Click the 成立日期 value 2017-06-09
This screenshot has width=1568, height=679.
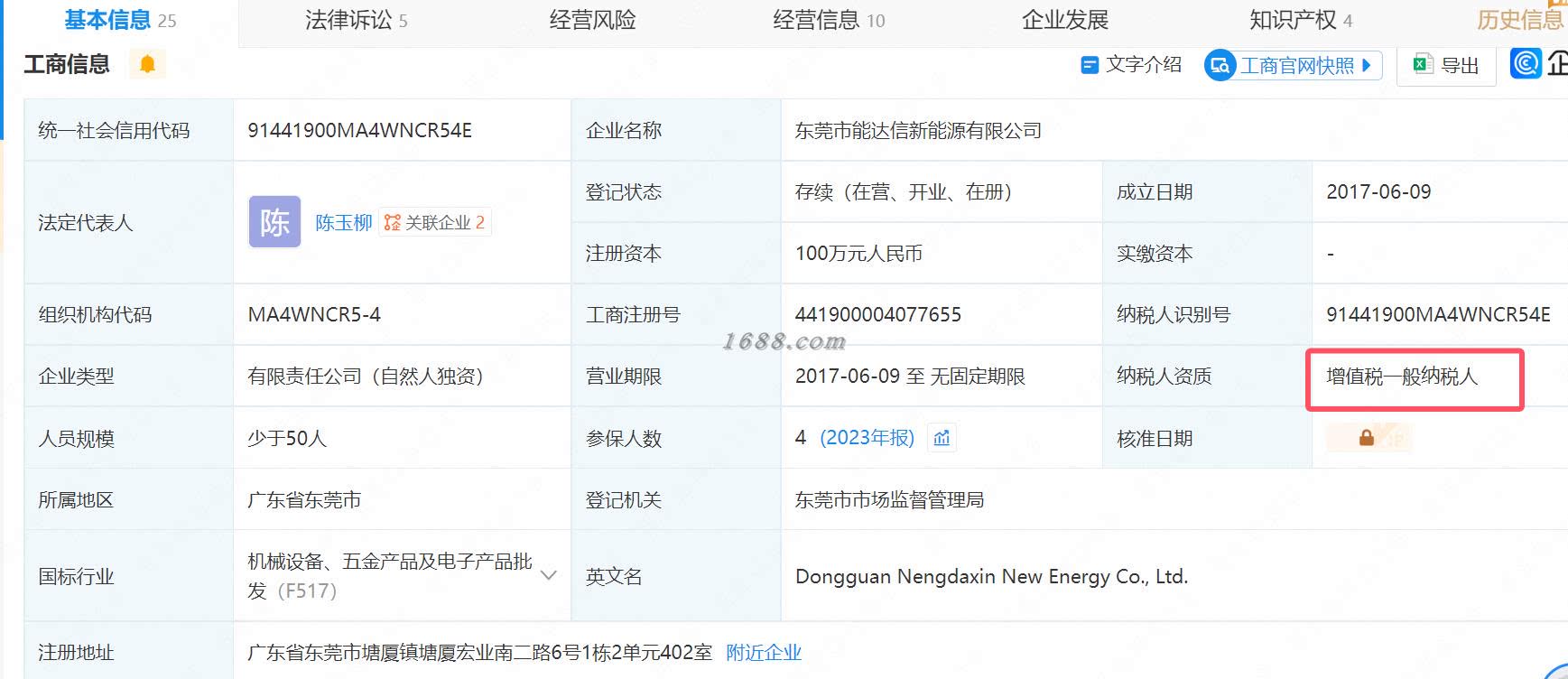(1378, 192)
